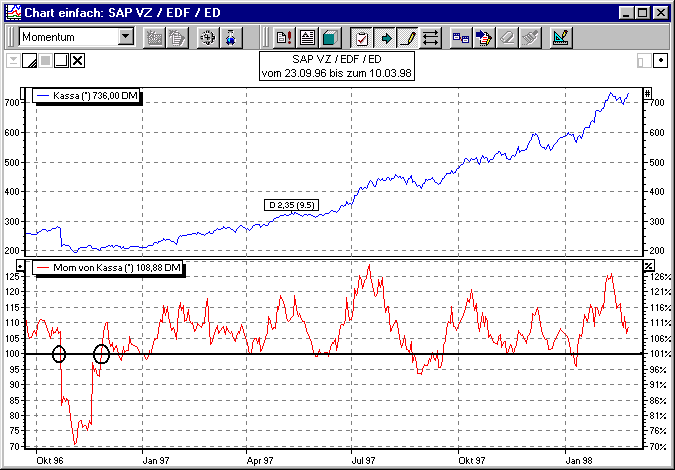Click the text page toolbar icon
The height and width of the screenshot is (470, 675).
[307, 38]
